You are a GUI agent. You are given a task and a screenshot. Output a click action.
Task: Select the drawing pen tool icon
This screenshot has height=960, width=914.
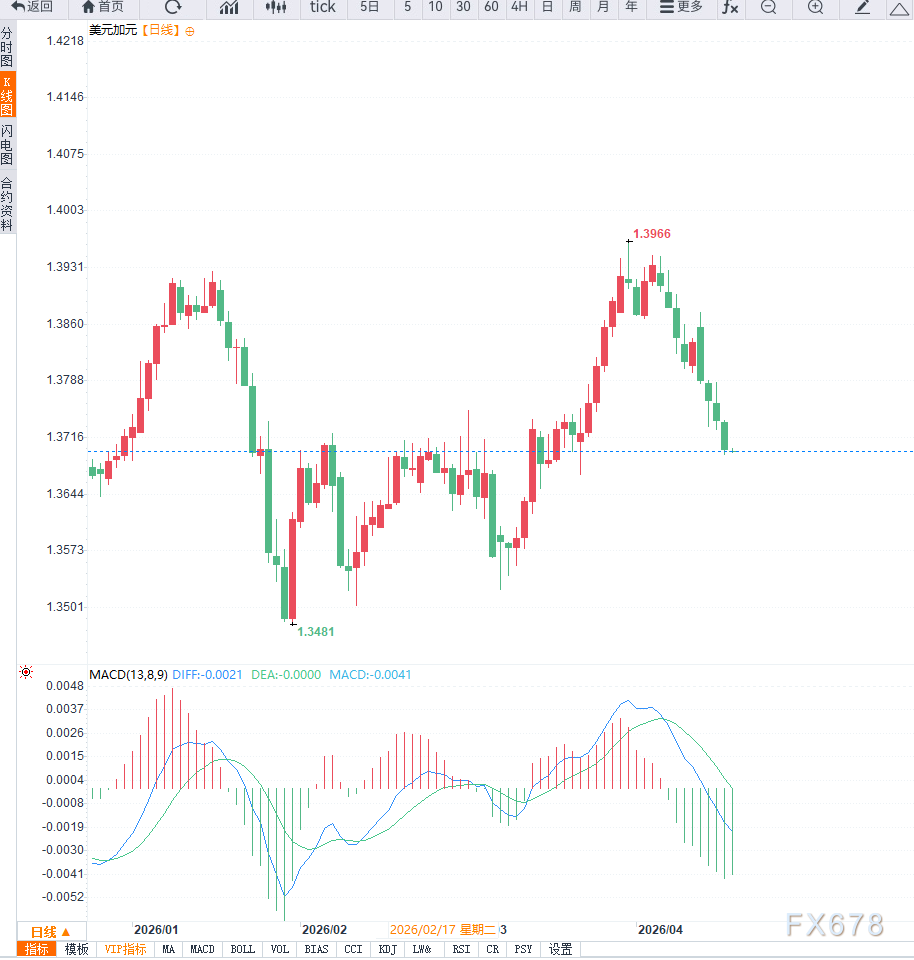coord(862,8)
